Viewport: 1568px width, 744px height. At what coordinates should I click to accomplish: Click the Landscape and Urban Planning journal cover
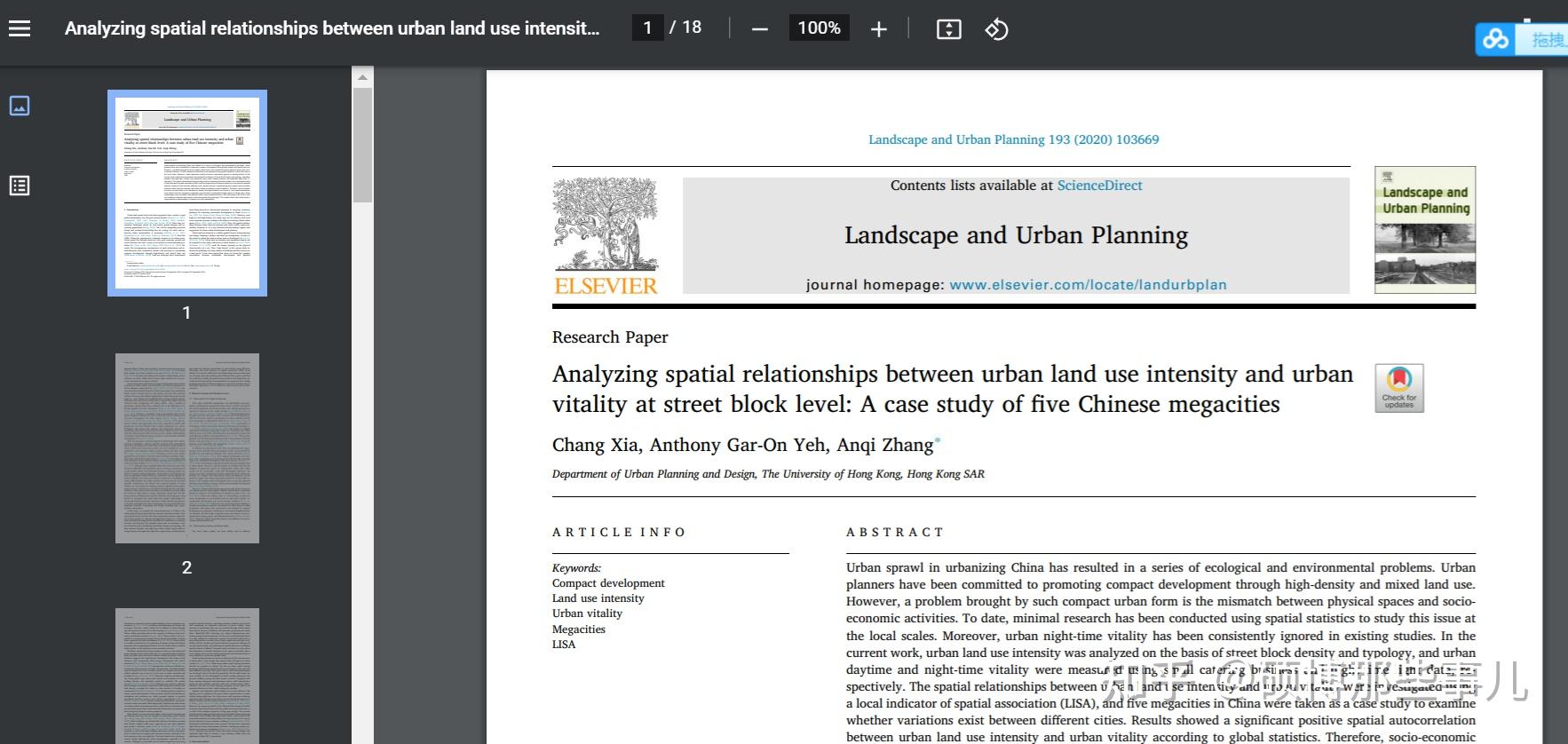pyautogui.click(x=1425, y=230)
